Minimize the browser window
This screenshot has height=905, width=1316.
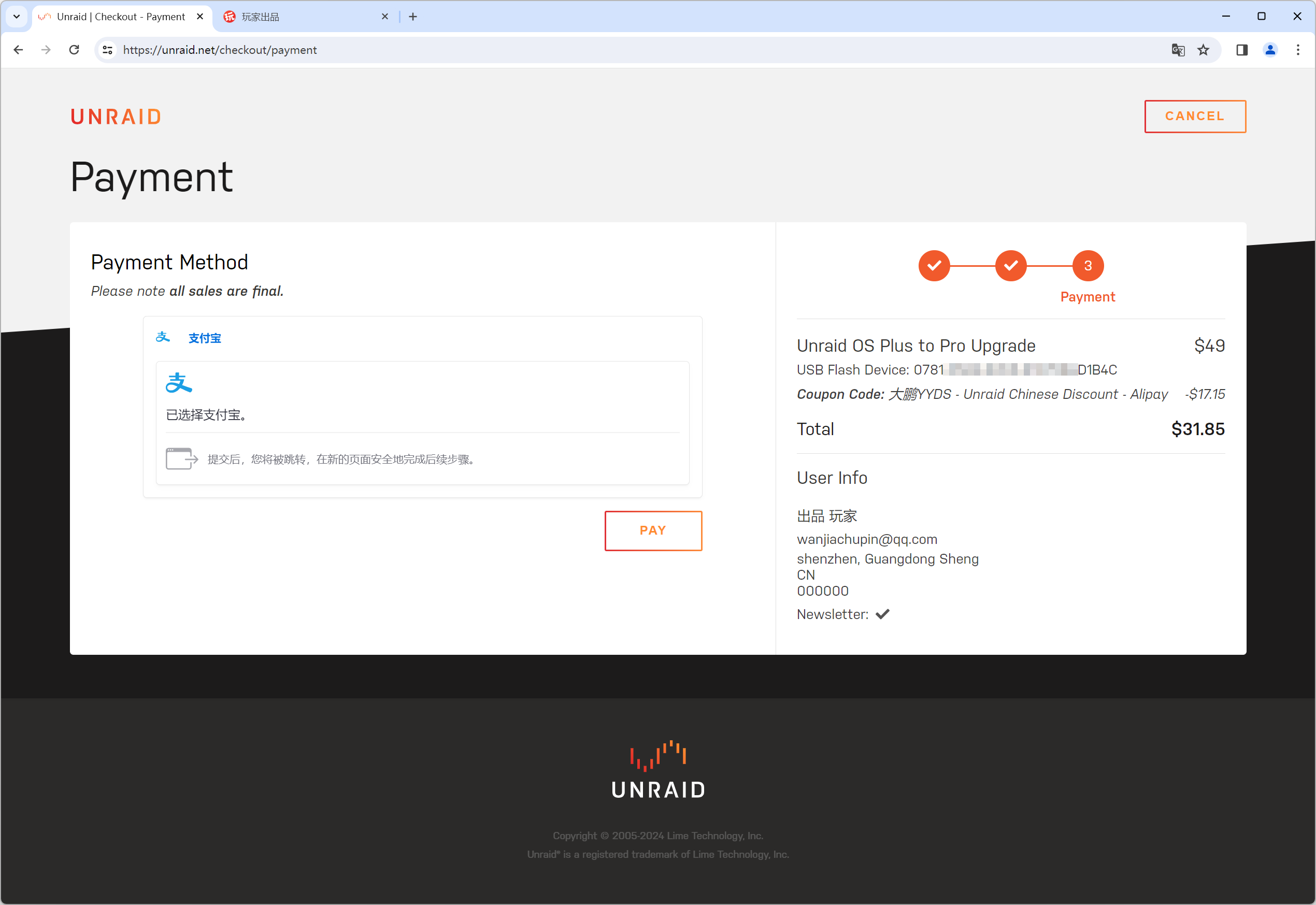(1226, 17)
